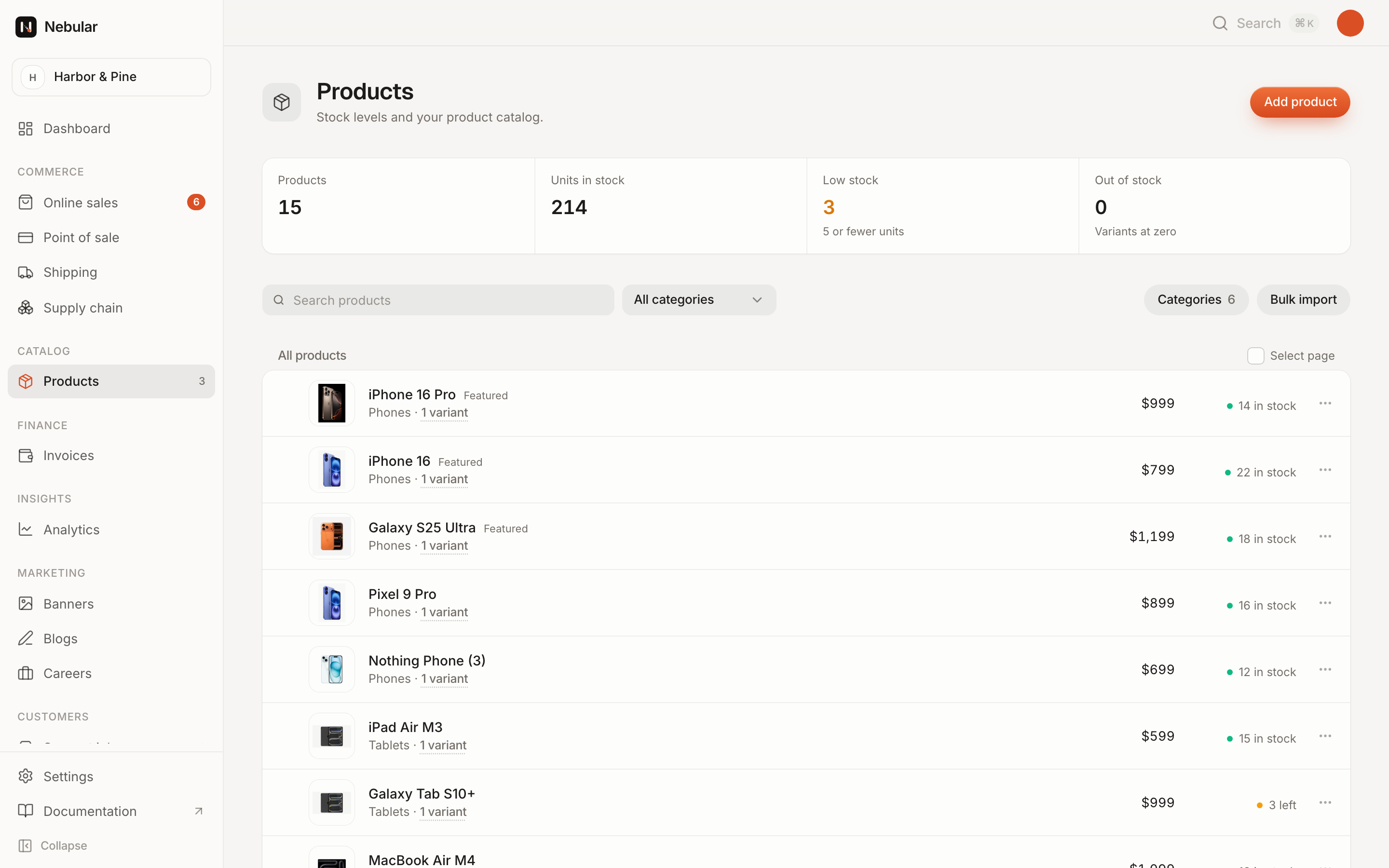Open more options for Nothing Phone (3)
The height and width of the screenshot is (868, 1389).
click(1325, 670)
